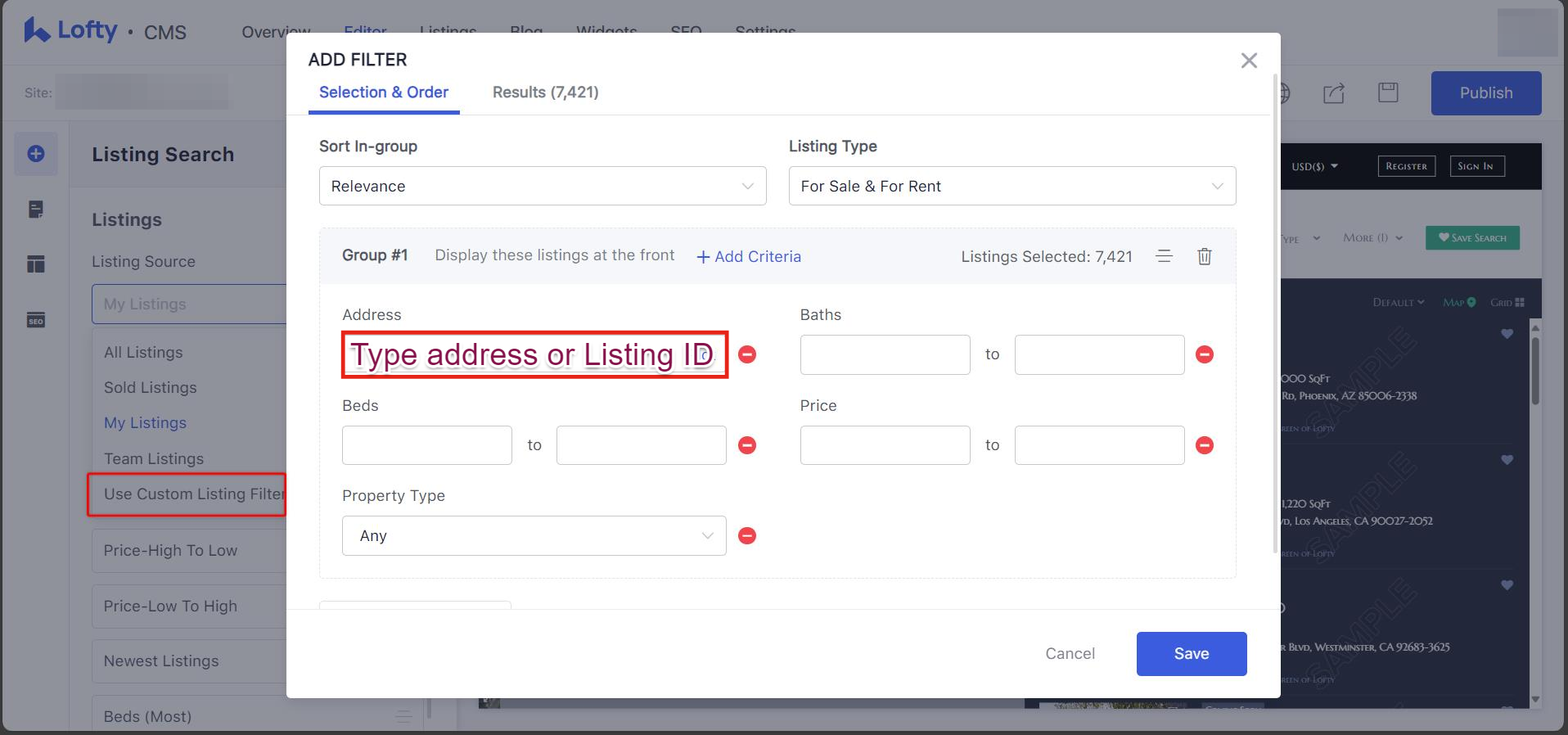Remove the Baths criteria with red minus
This screenshot has width=1568, height=735.
pyautogui.click(x=1205, y=354)
